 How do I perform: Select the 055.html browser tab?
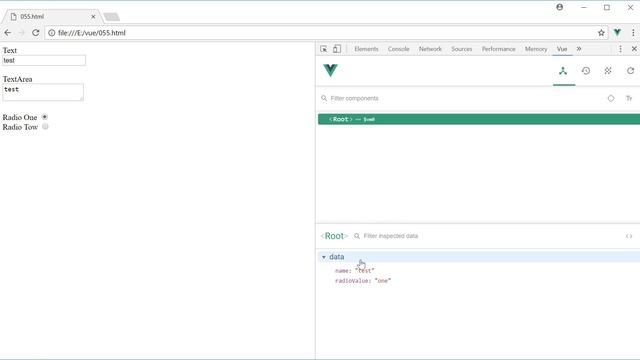tap(52, 17)
